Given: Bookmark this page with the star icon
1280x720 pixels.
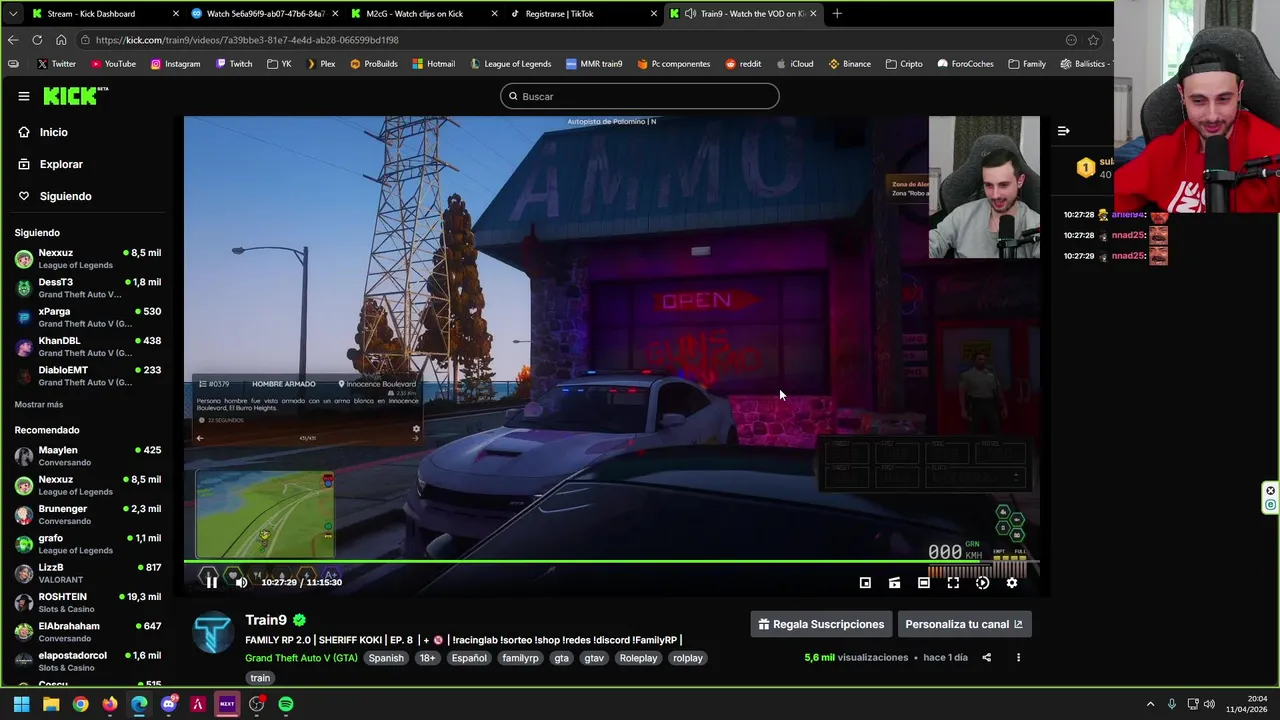Looking at the screenshot, I should point(1093,40).
